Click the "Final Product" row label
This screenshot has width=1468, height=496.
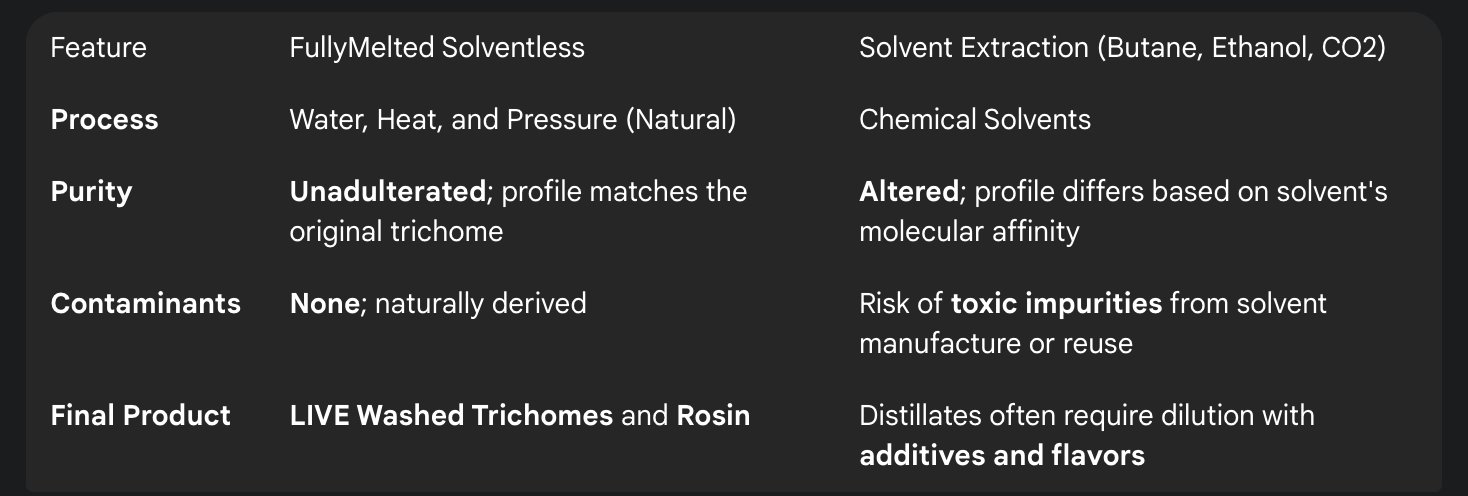click(x=140, y=416)
